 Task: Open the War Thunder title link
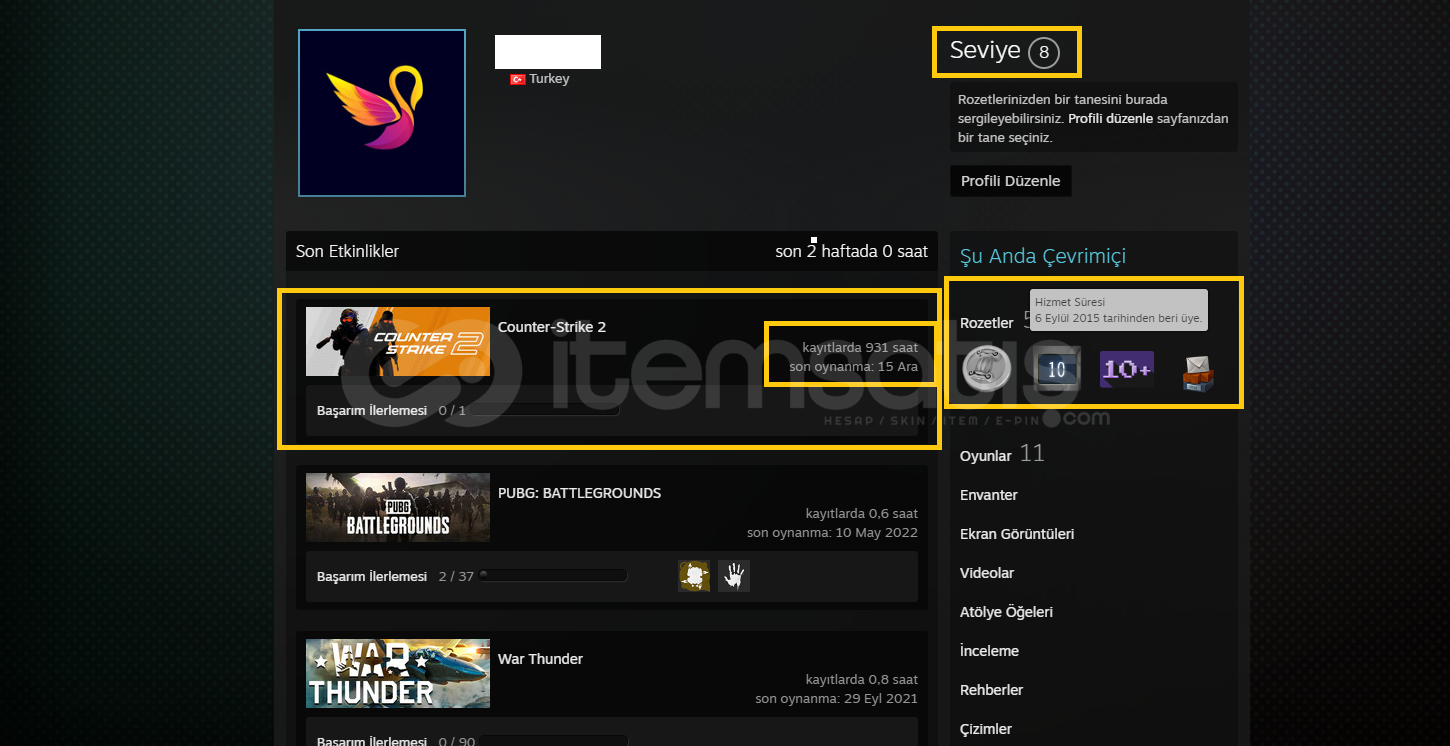tap(540, 659)
